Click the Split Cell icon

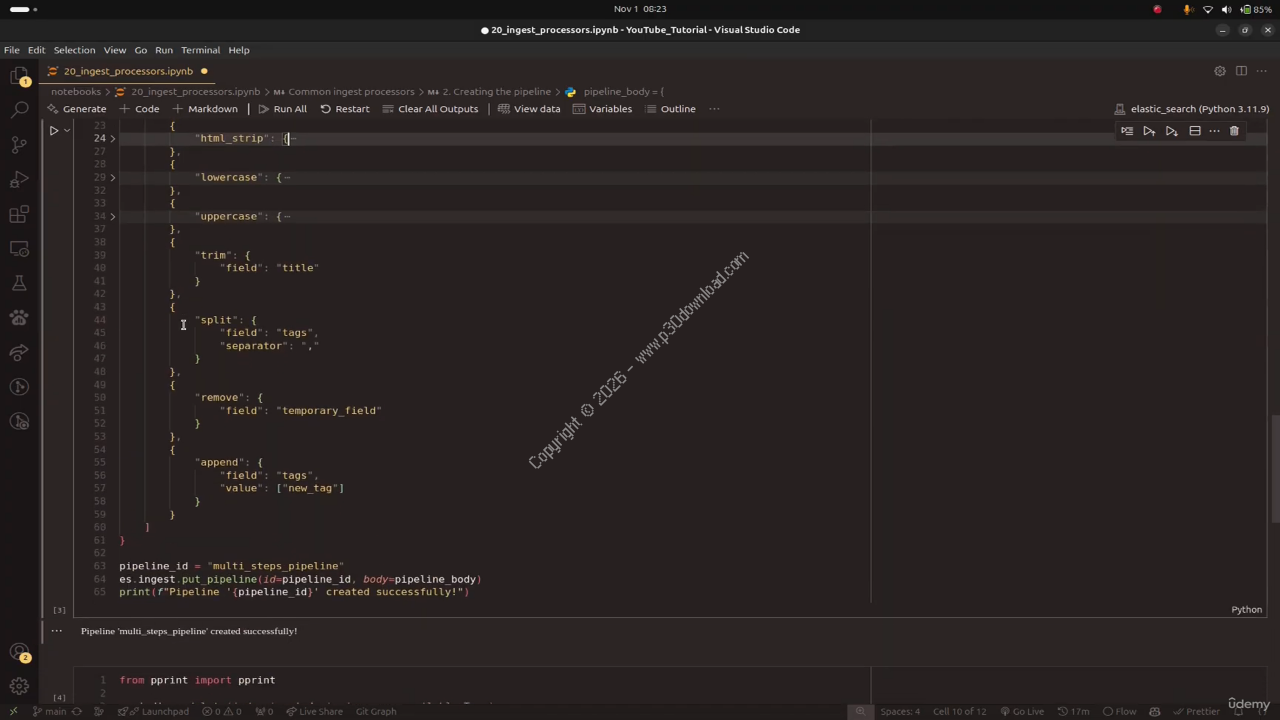point(1194,131)
